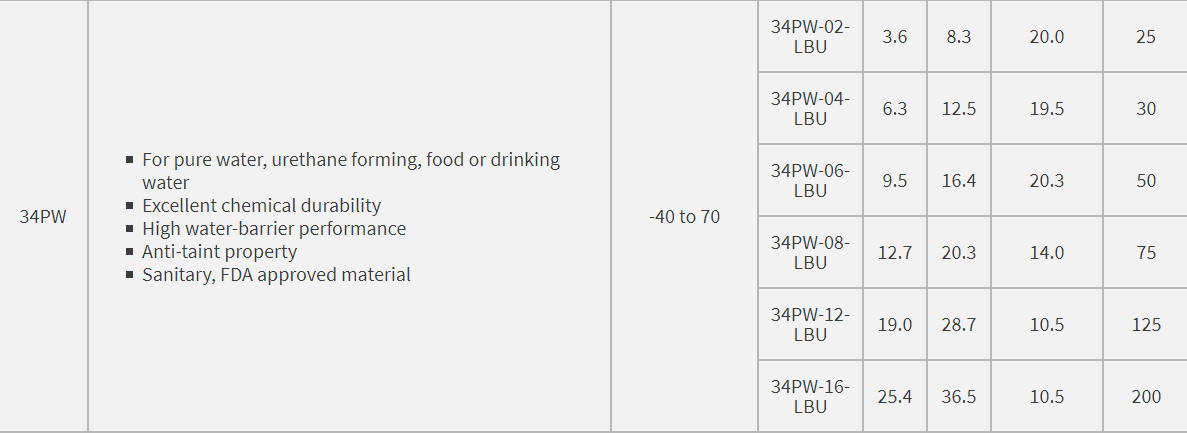The image size is (1187, 433).
Task: Click the 34PW series name cell
Action: pos(43,217)
